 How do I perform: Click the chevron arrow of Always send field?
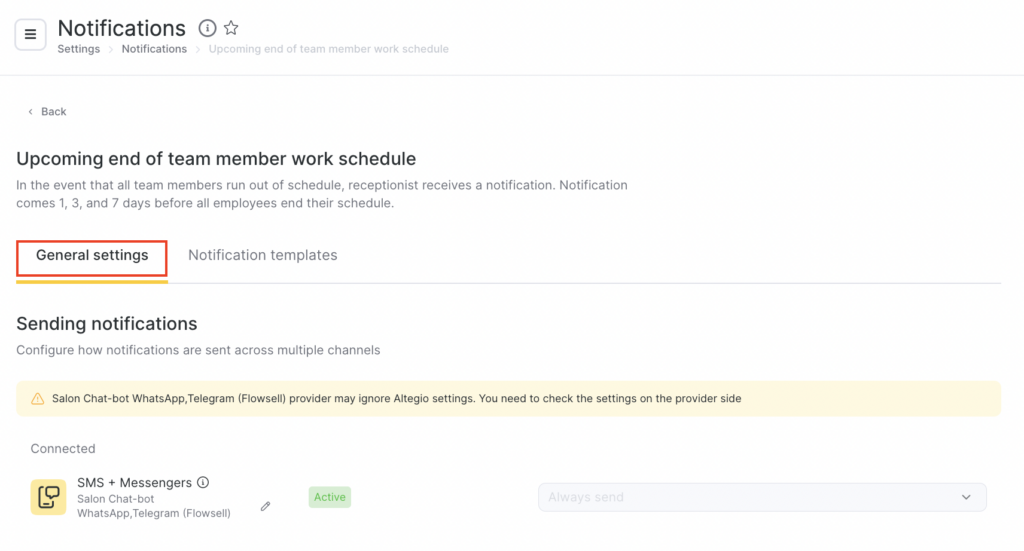[x=966, y=497]
